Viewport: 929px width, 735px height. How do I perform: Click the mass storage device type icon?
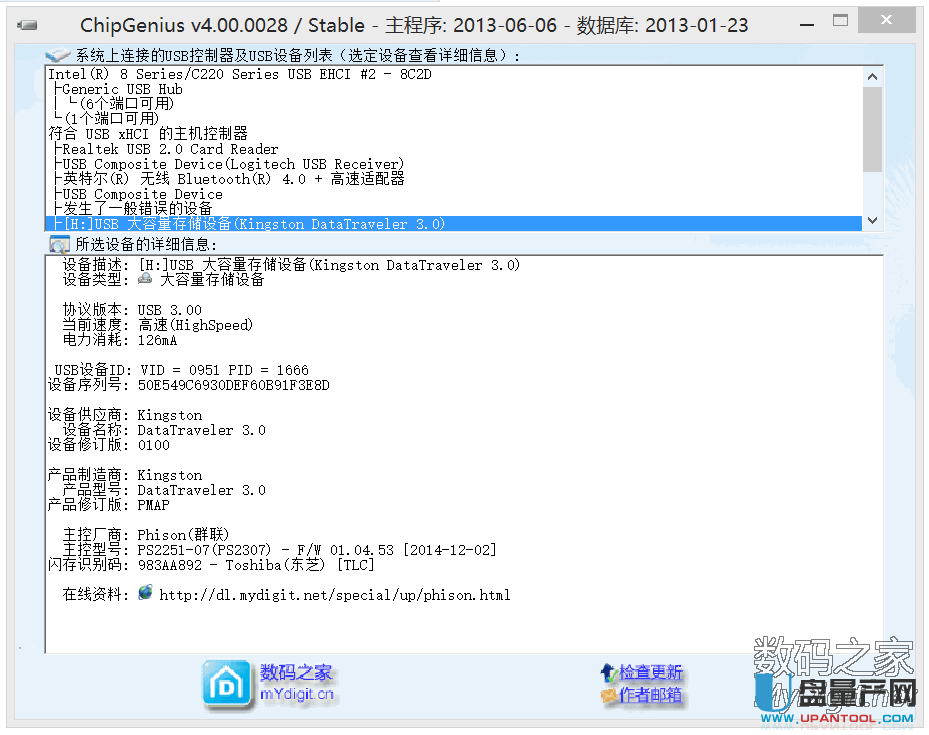pyautogui.click(x=145, y=280)
